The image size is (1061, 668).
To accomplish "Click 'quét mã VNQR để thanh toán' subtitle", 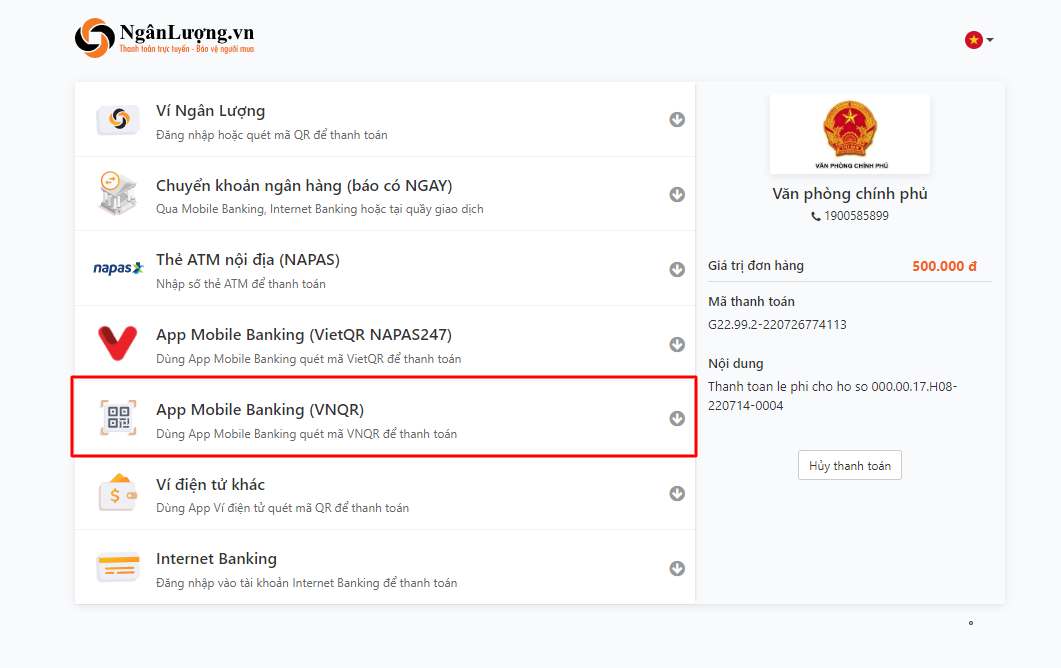I will pos(307,433).
